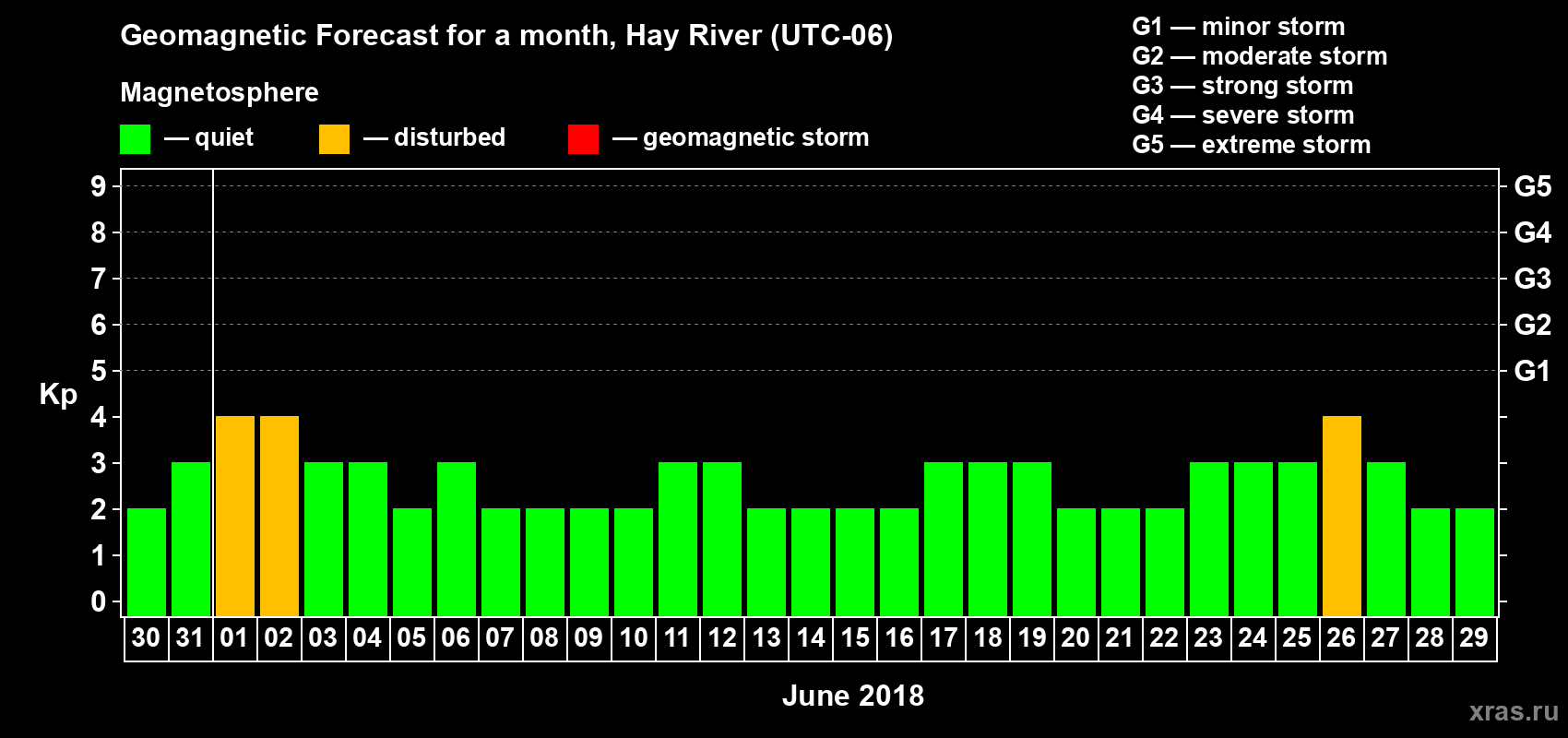Click date label 22 on the axis
The width and height of the screenshot is (1568, 738).
(1164, 637)
